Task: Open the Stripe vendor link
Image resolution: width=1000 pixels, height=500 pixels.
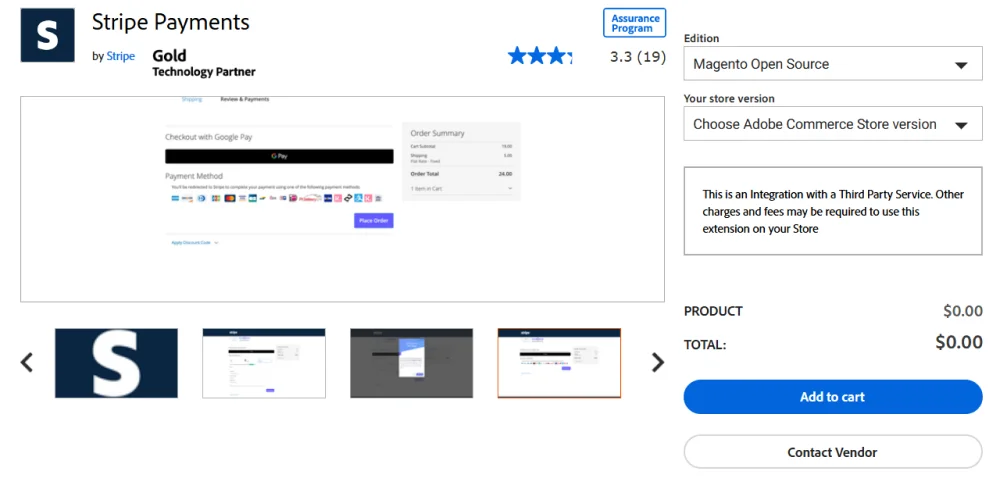Action: pyautogui.click(x=121, y=56)
